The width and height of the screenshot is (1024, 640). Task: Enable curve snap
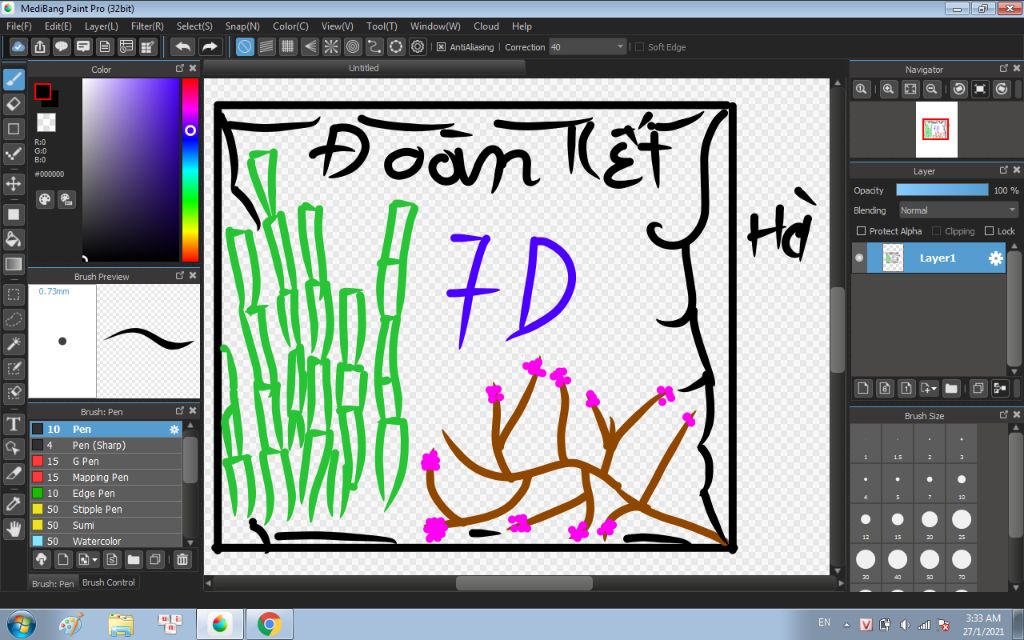374,47
